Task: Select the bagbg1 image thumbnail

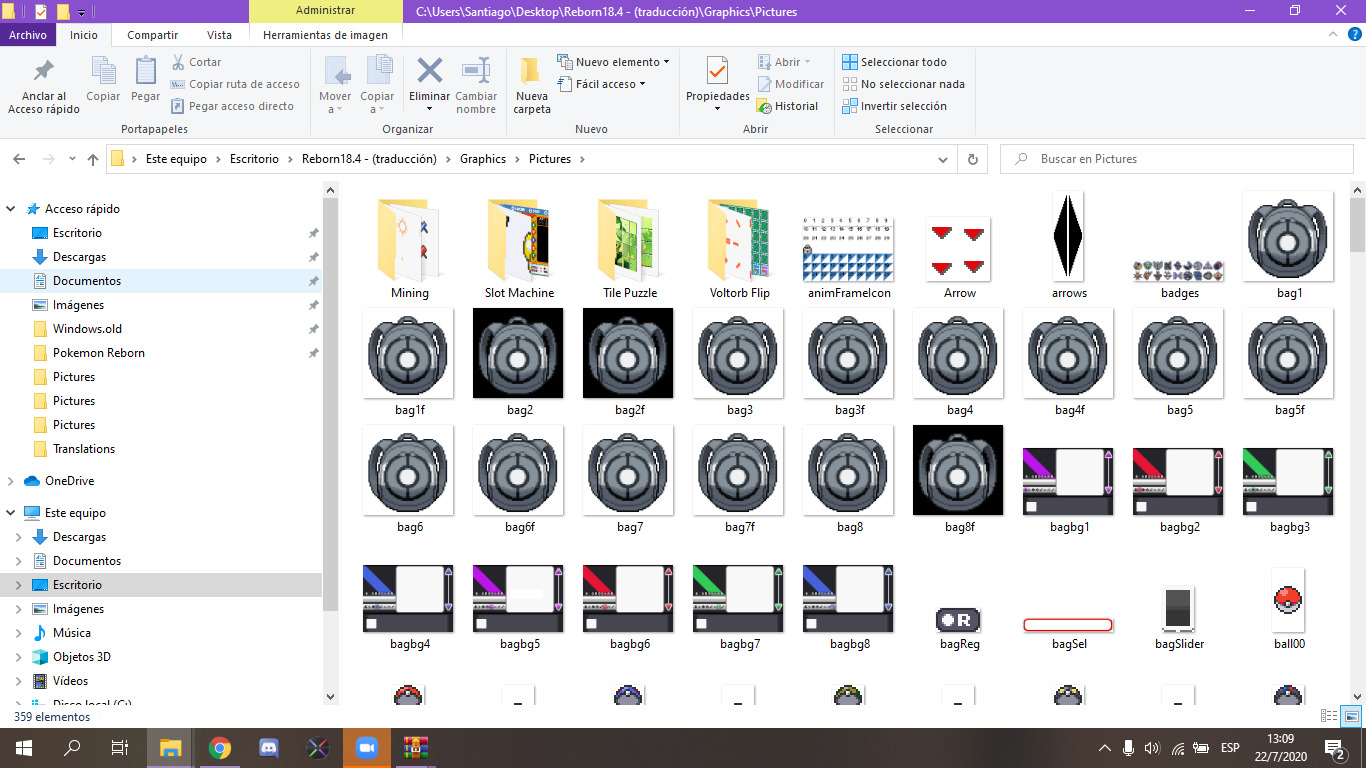Action: pos(1069,481)
